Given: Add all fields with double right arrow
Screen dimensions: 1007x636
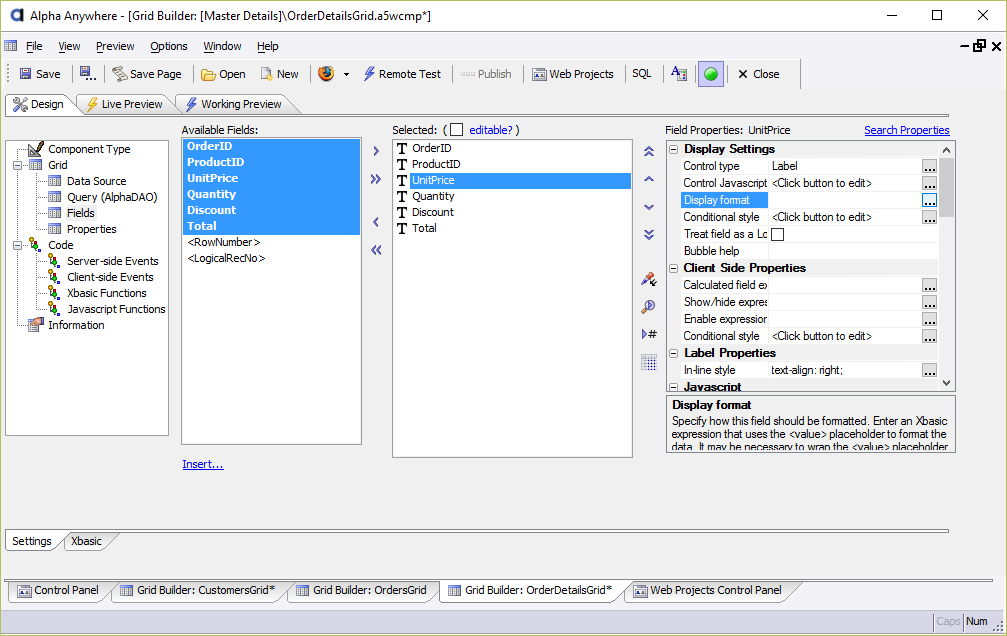Looking at the screenshot, I should (376, 179).
